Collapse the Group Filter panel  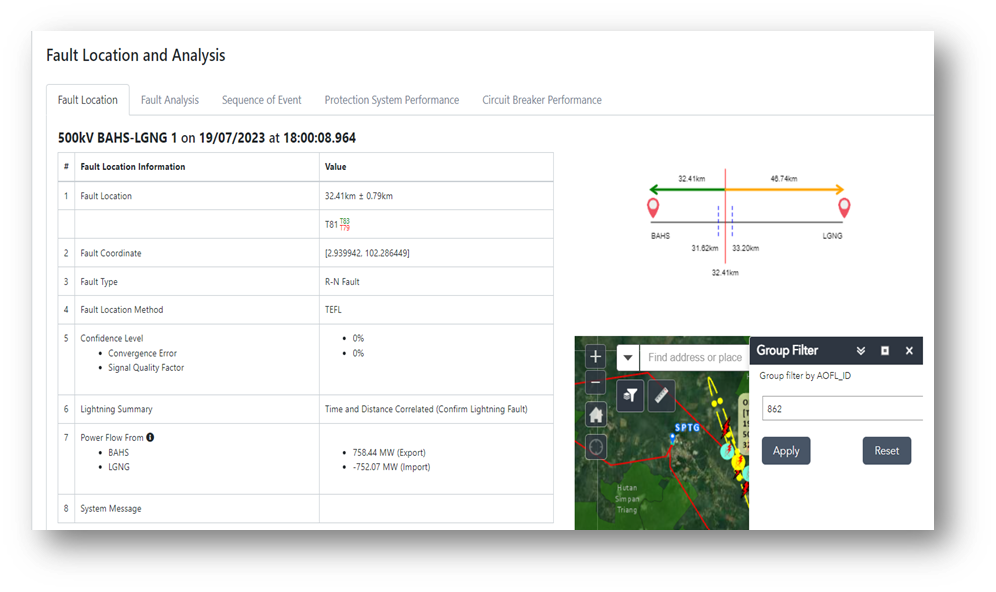click(860, 351)
